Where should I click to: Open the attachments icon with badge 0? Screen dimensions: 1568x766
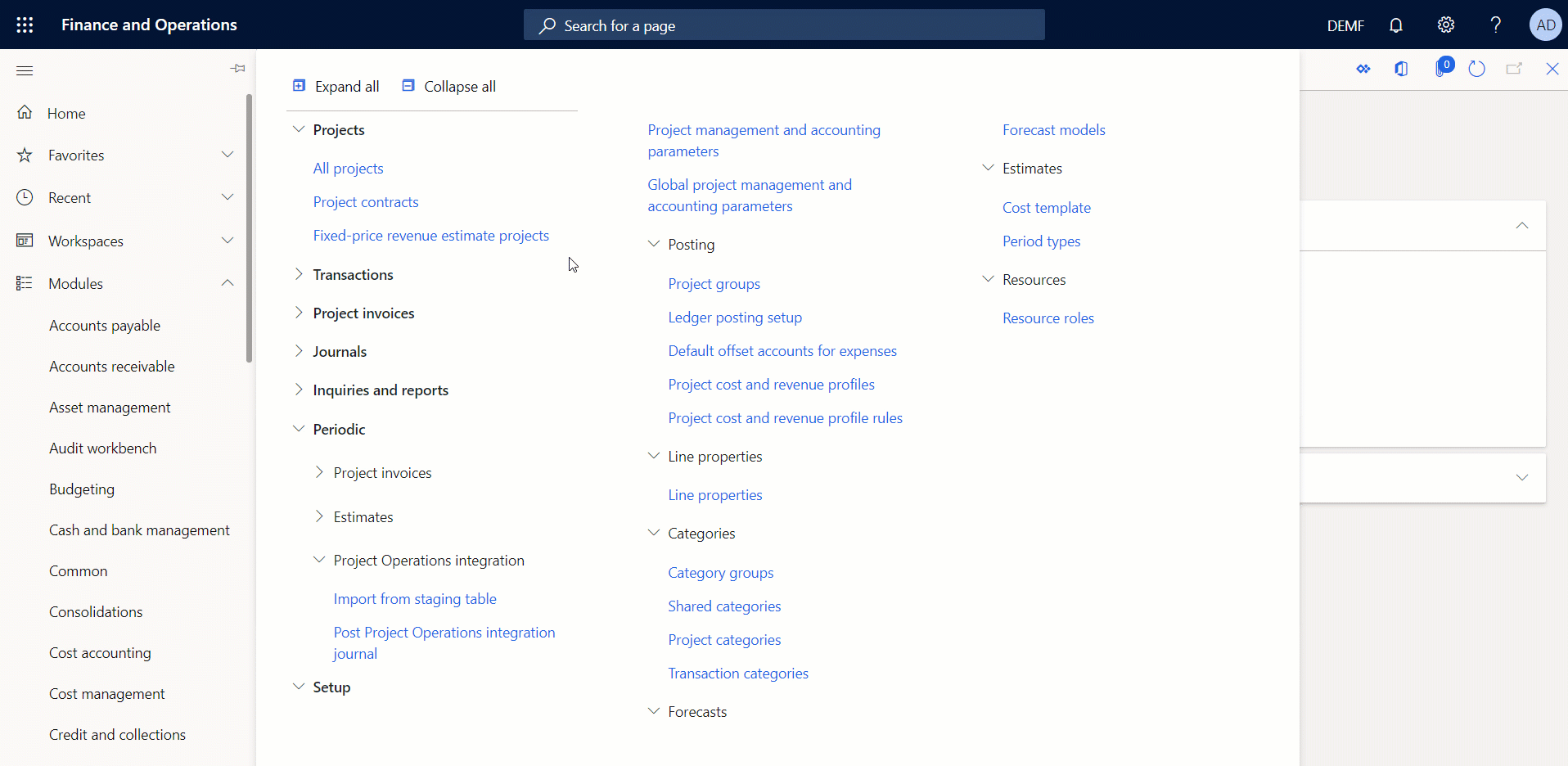click(1444, 67)
